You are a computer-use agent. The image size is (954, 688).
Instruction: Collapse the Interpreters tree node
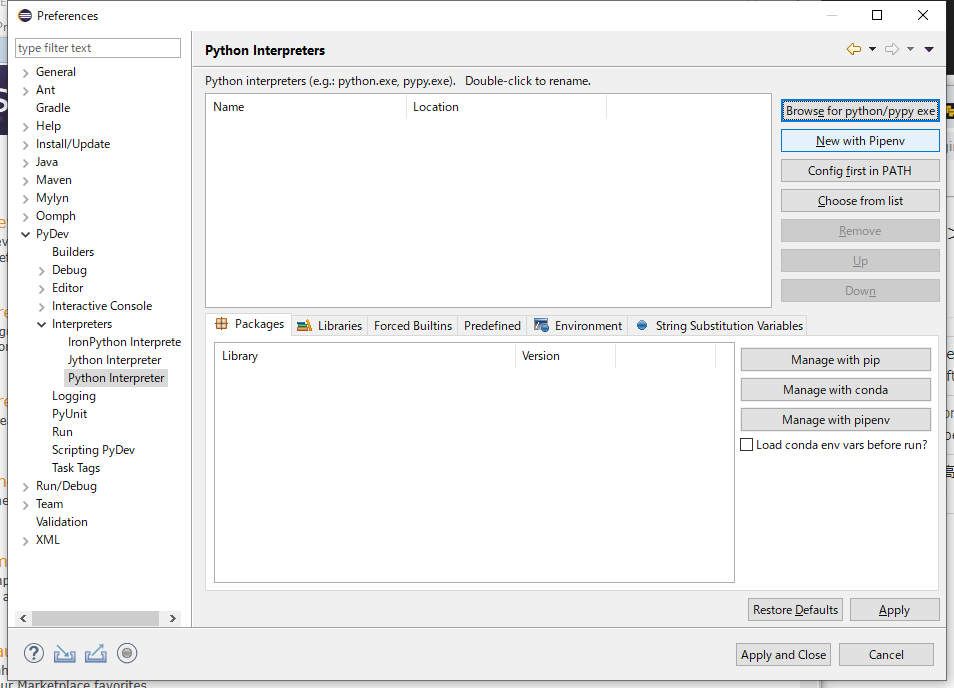(42, 324)
